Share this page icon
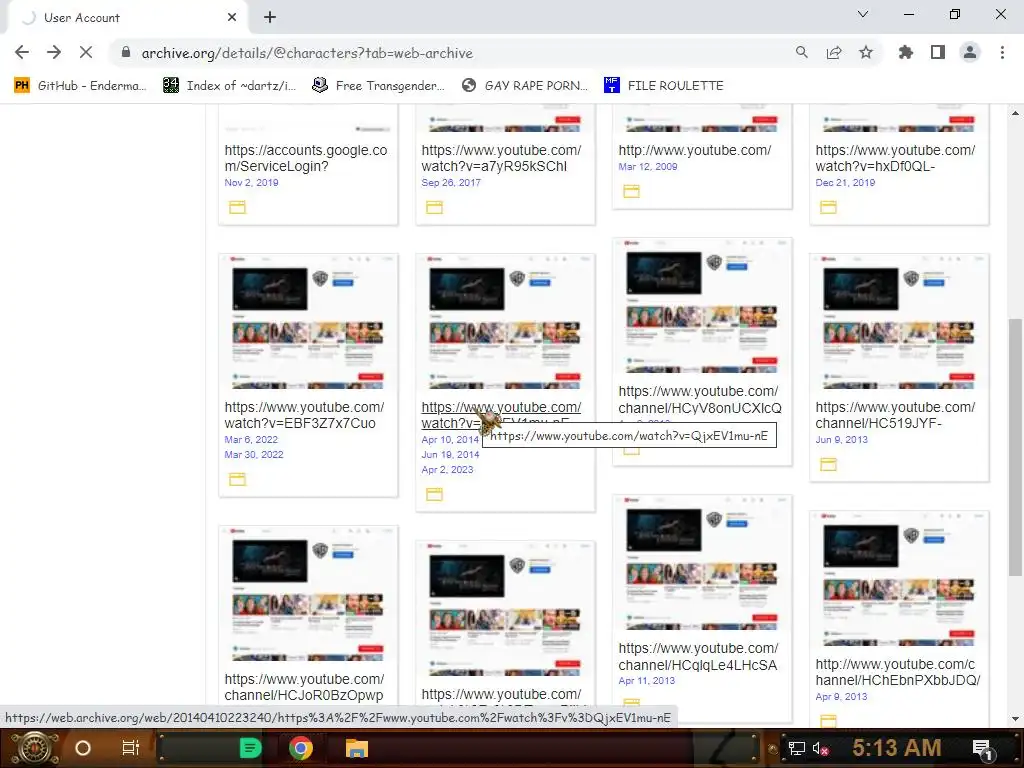 (x=833, y=53)
